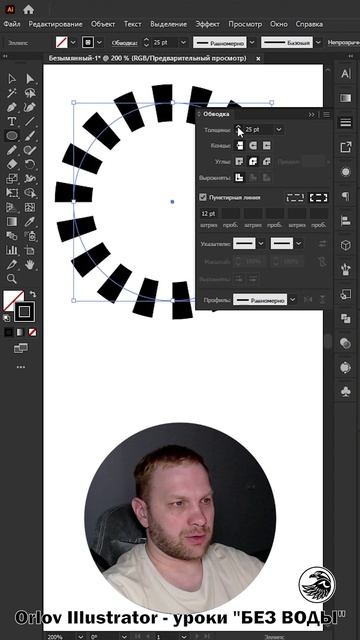The height and width of the screenshot is (640, 360).
Task: Select the Rotate tool
Action: (30, 164)
